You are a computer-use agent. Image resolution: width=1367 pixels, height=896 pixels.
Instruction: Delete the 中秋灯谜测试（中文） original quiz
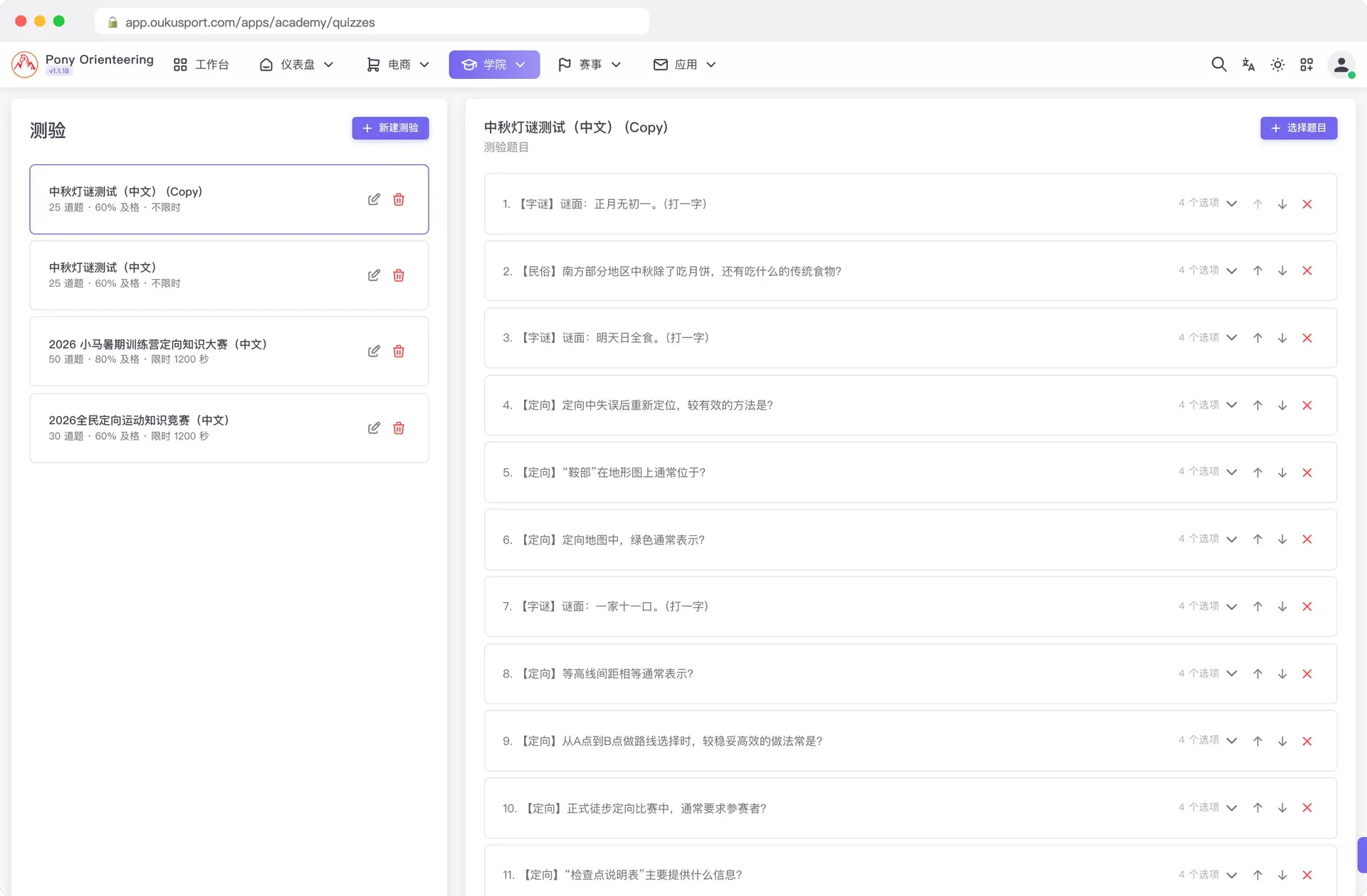399,275
